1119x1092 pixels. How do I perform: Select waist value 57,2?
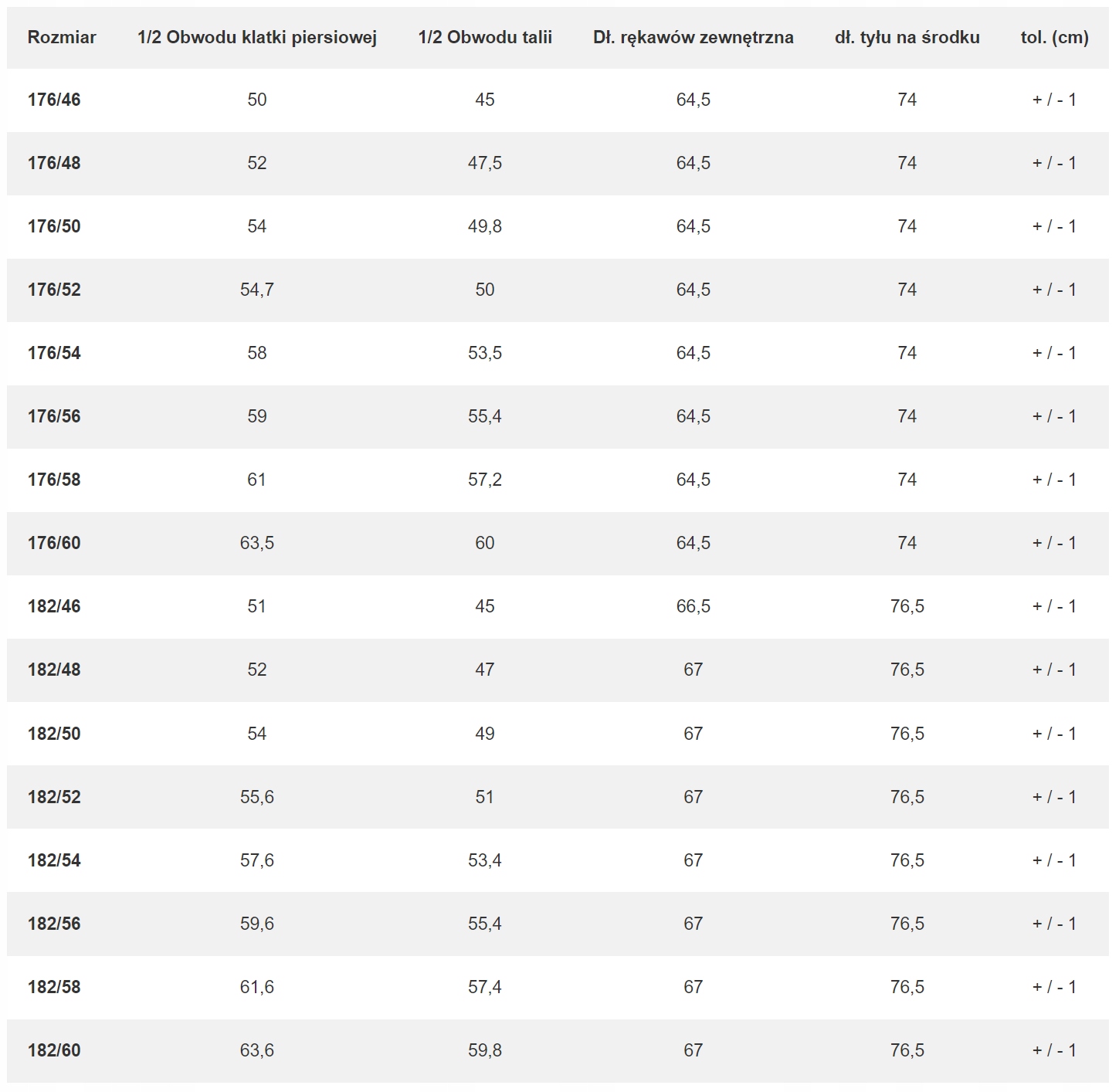pos(485,480)
